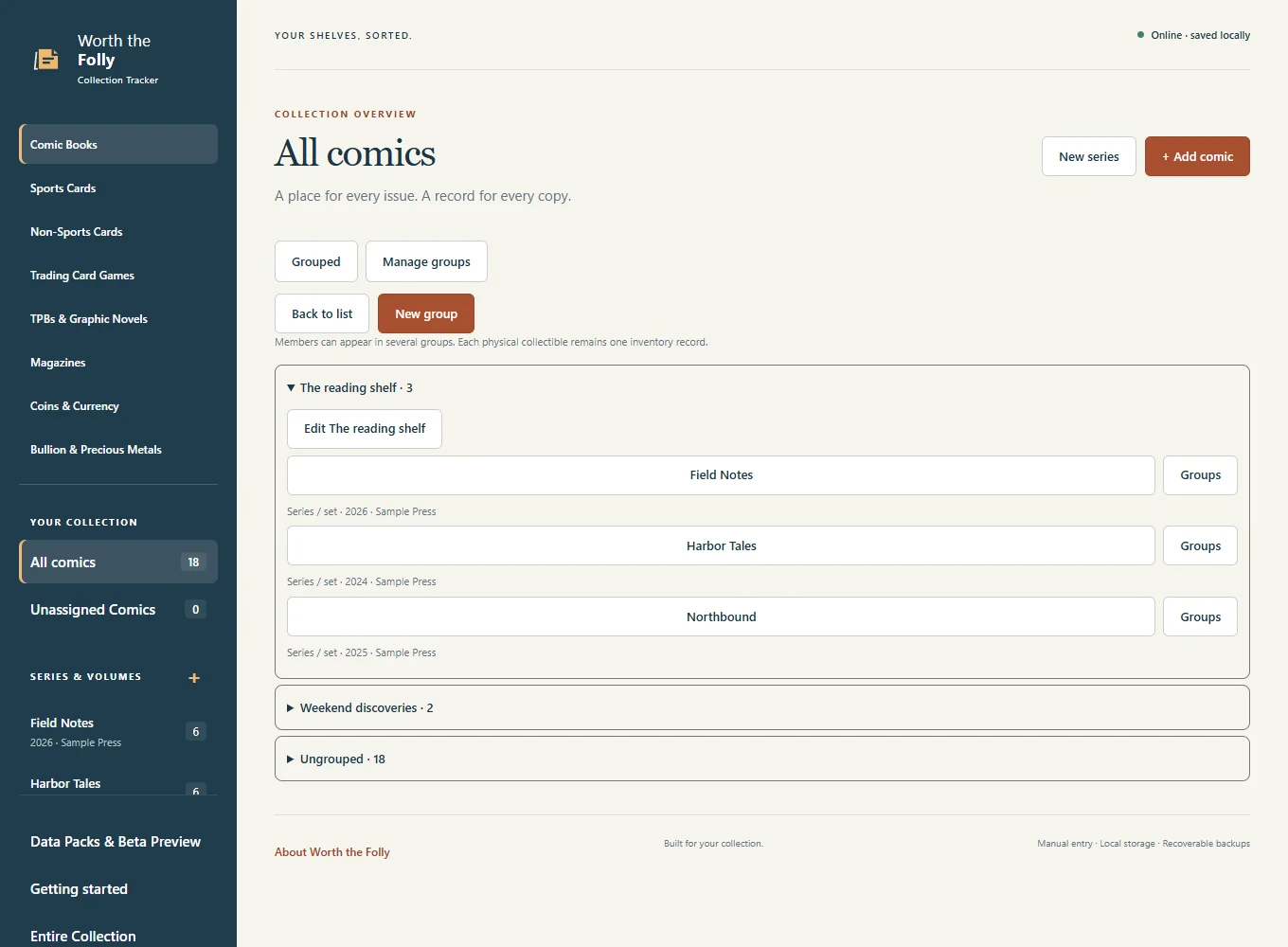Open the Field Notes series in sidebar
1288x947 pixels.
(118, 731)
